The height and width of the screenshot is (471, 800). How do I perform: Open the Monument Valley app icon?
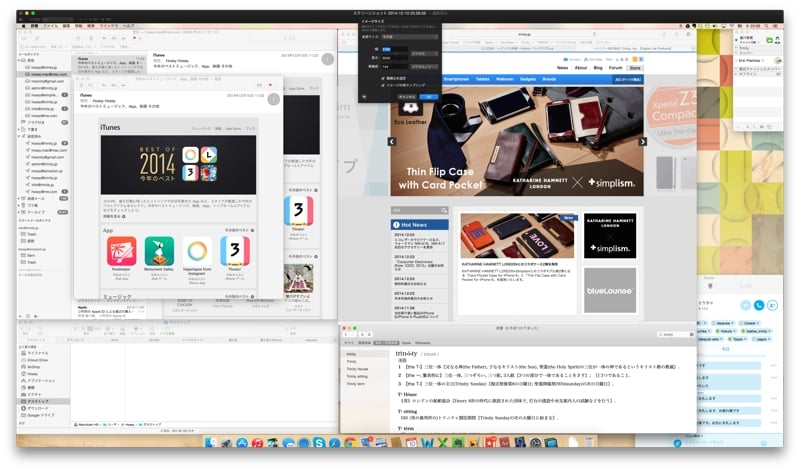pos(159,250)
